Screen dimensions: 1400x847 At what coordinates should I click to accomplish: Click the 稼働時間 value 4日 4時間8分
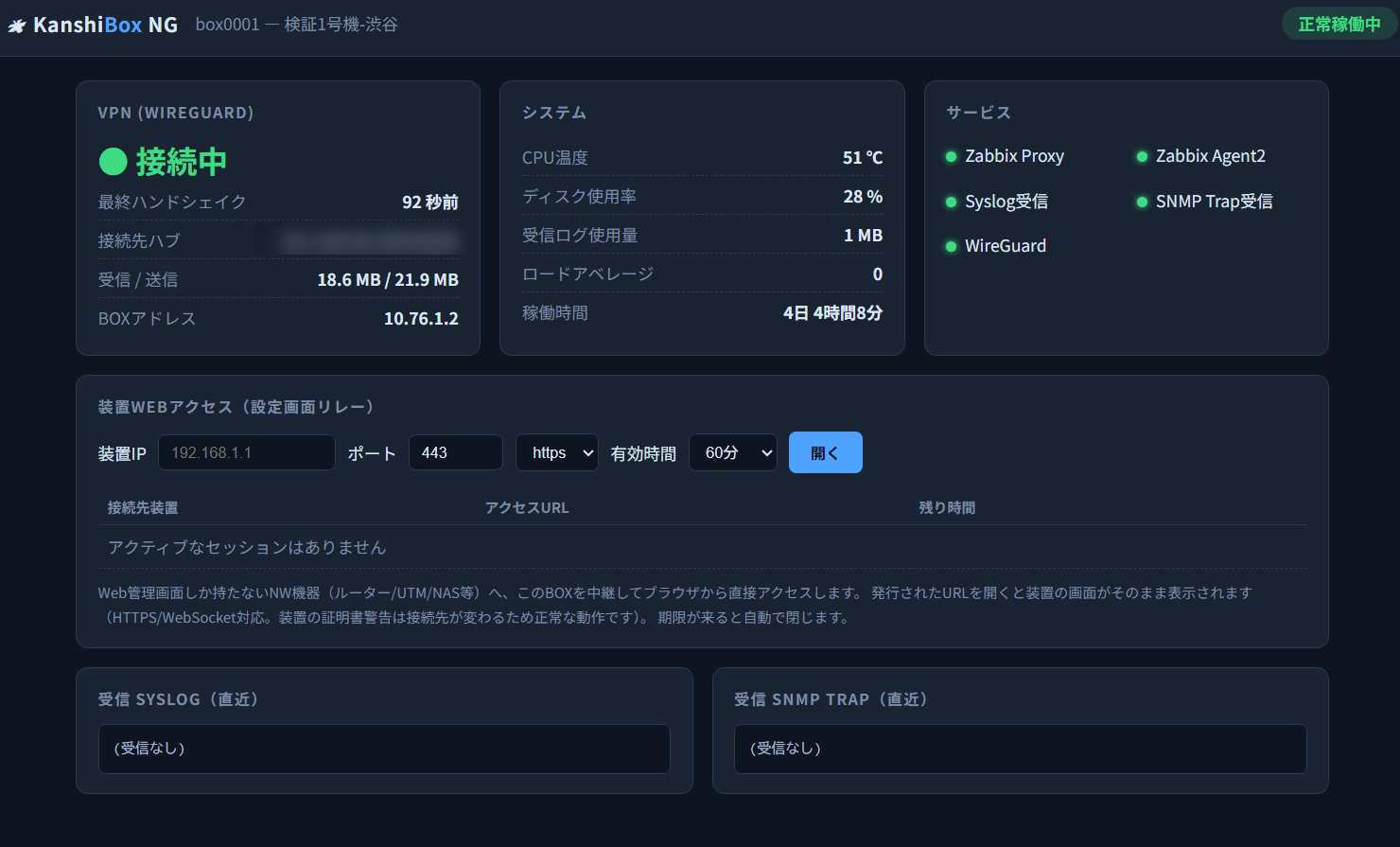tap(832, 313)
